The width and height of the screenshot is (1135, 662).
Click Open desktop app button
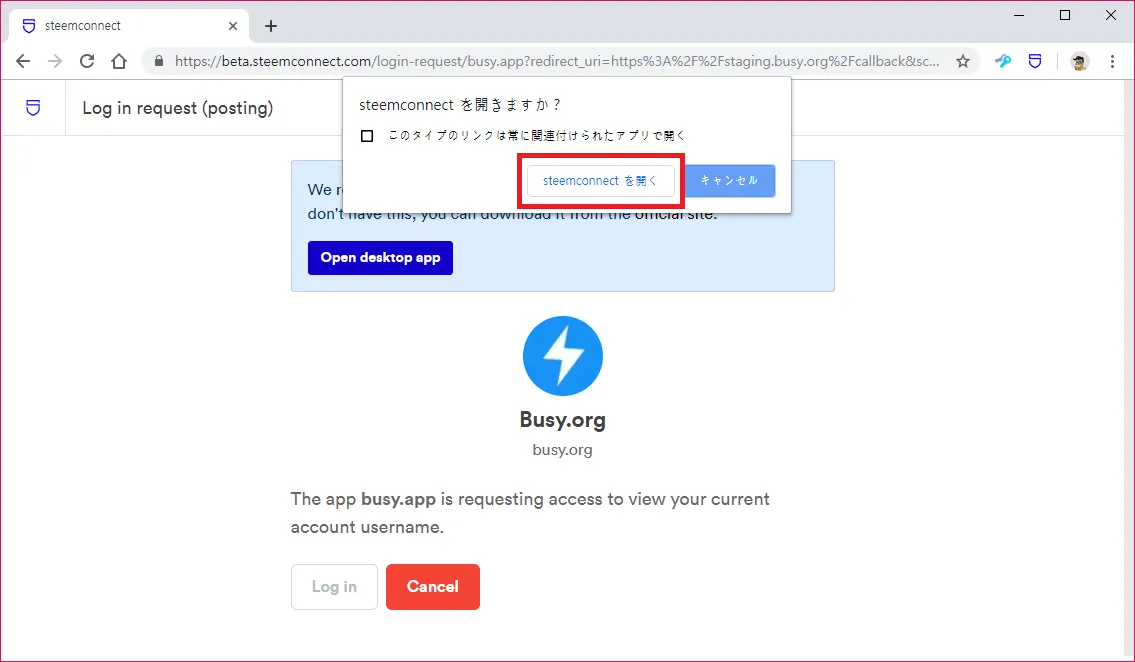coord(380,258)
